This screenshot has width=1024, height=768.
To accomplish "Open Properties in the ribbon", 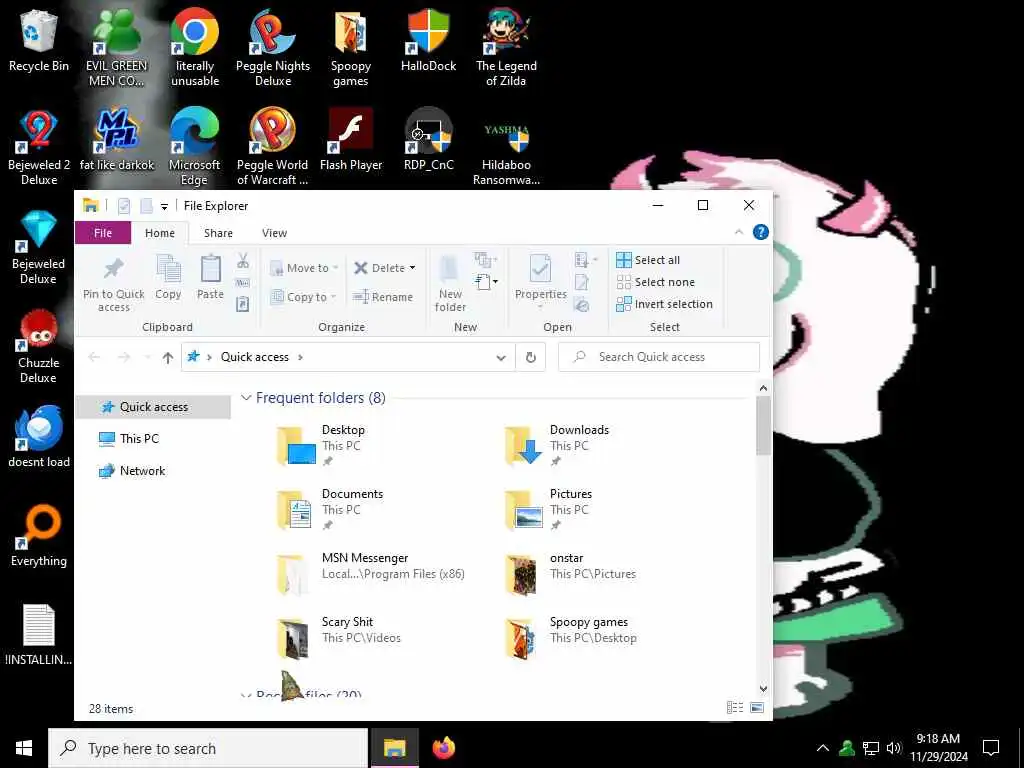I will point(541,281).
